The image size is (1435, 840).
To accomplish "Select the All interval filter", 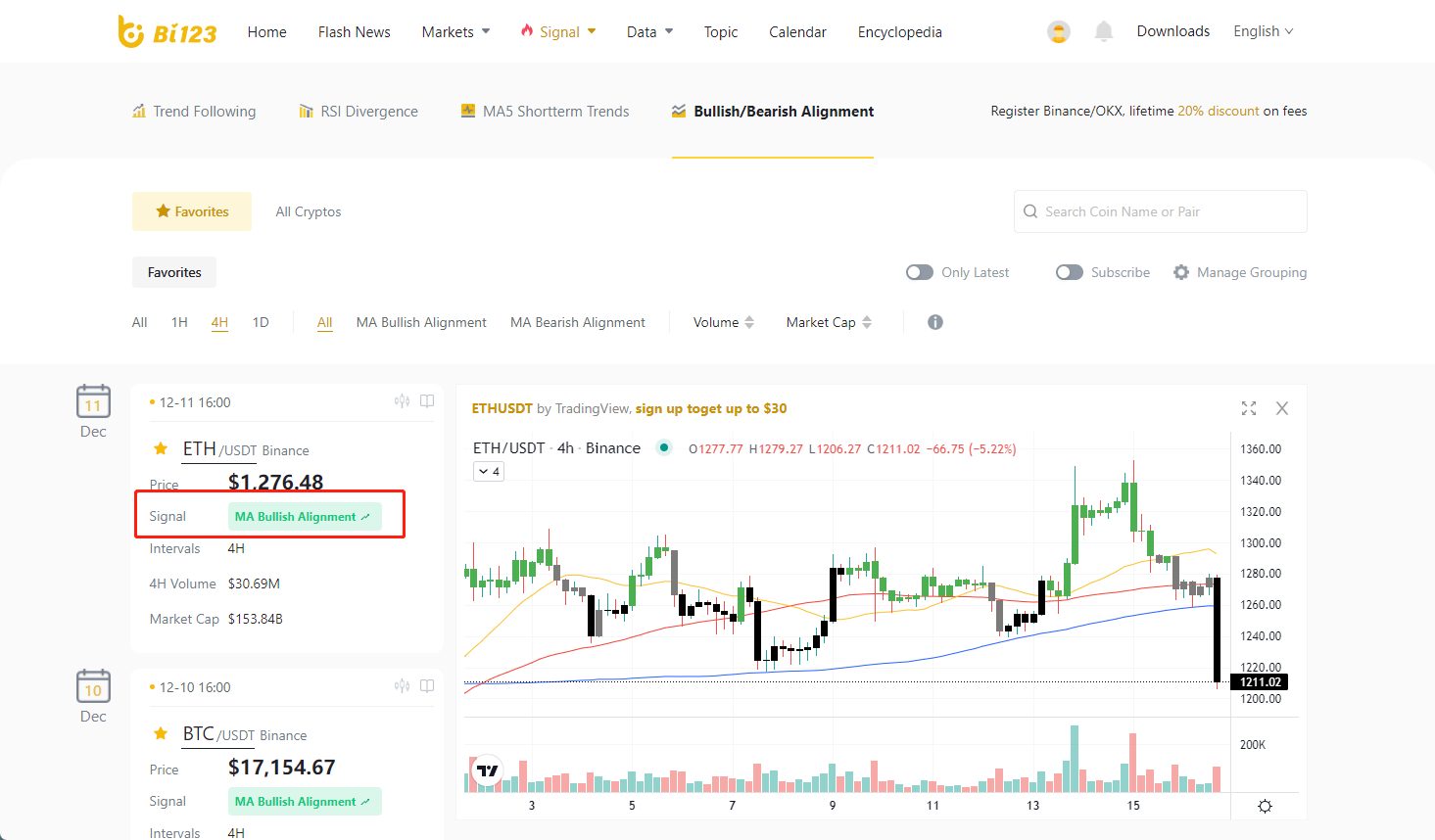I will (140, 322).
